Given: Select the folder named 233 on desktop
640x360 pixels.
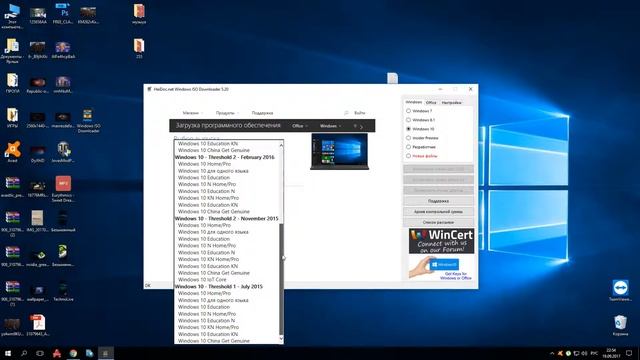Looking at the screenshot, I should pos(139,49).
